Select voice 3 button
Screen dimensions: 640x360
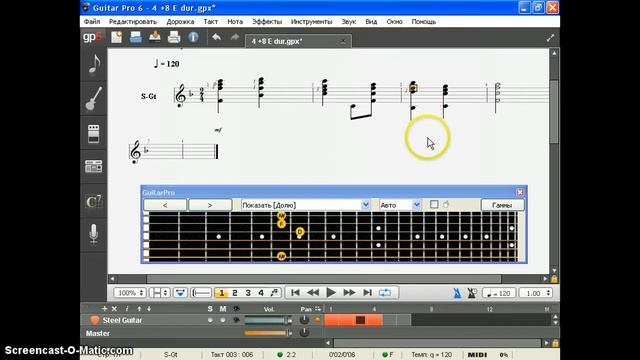248,293
